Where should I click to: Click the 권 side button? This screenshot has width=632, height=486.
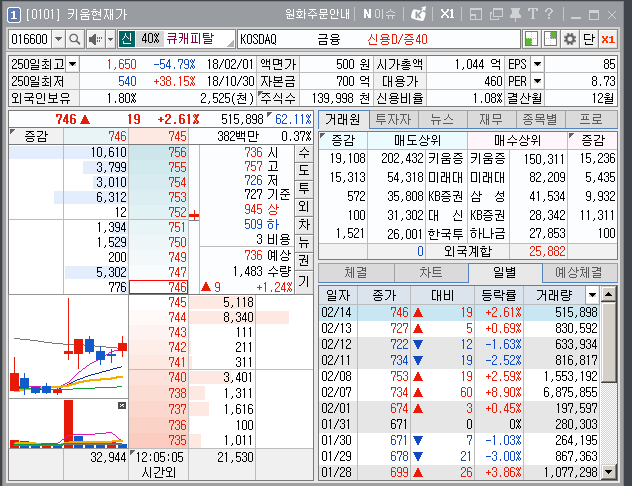pos(304,261)
